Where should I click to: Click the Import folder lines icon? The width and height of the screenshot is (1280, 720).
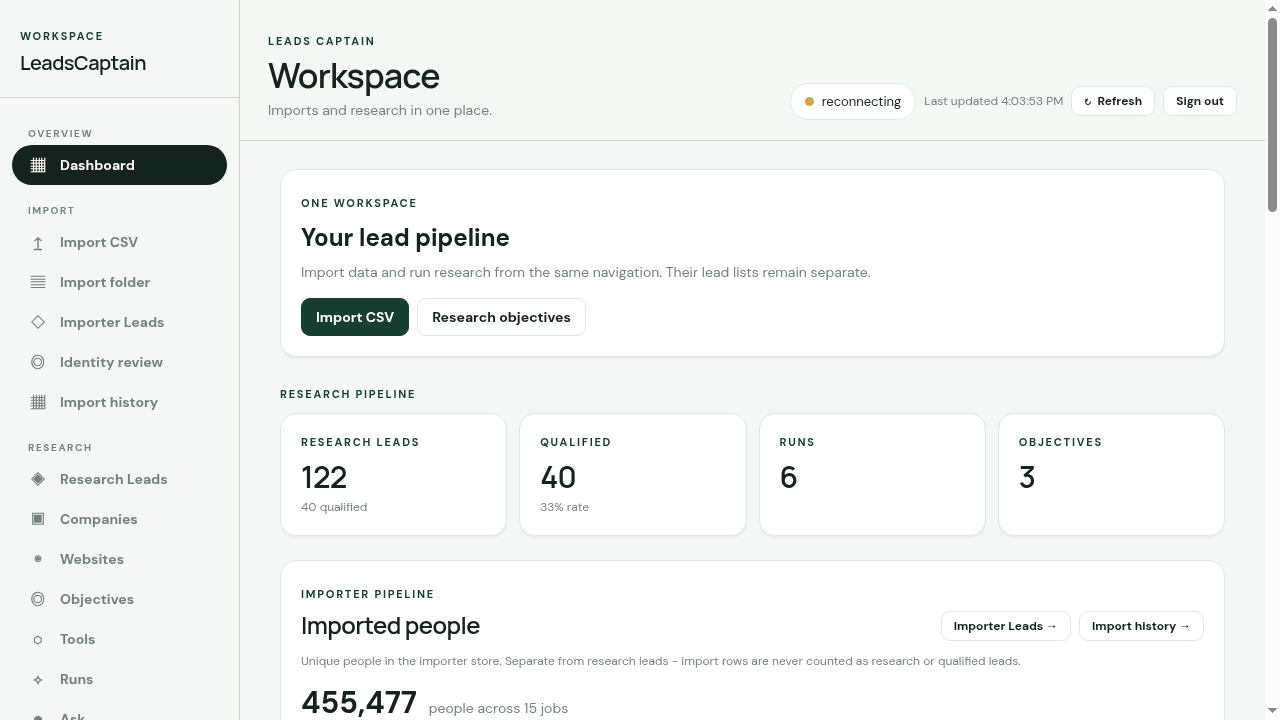(38, 282)
